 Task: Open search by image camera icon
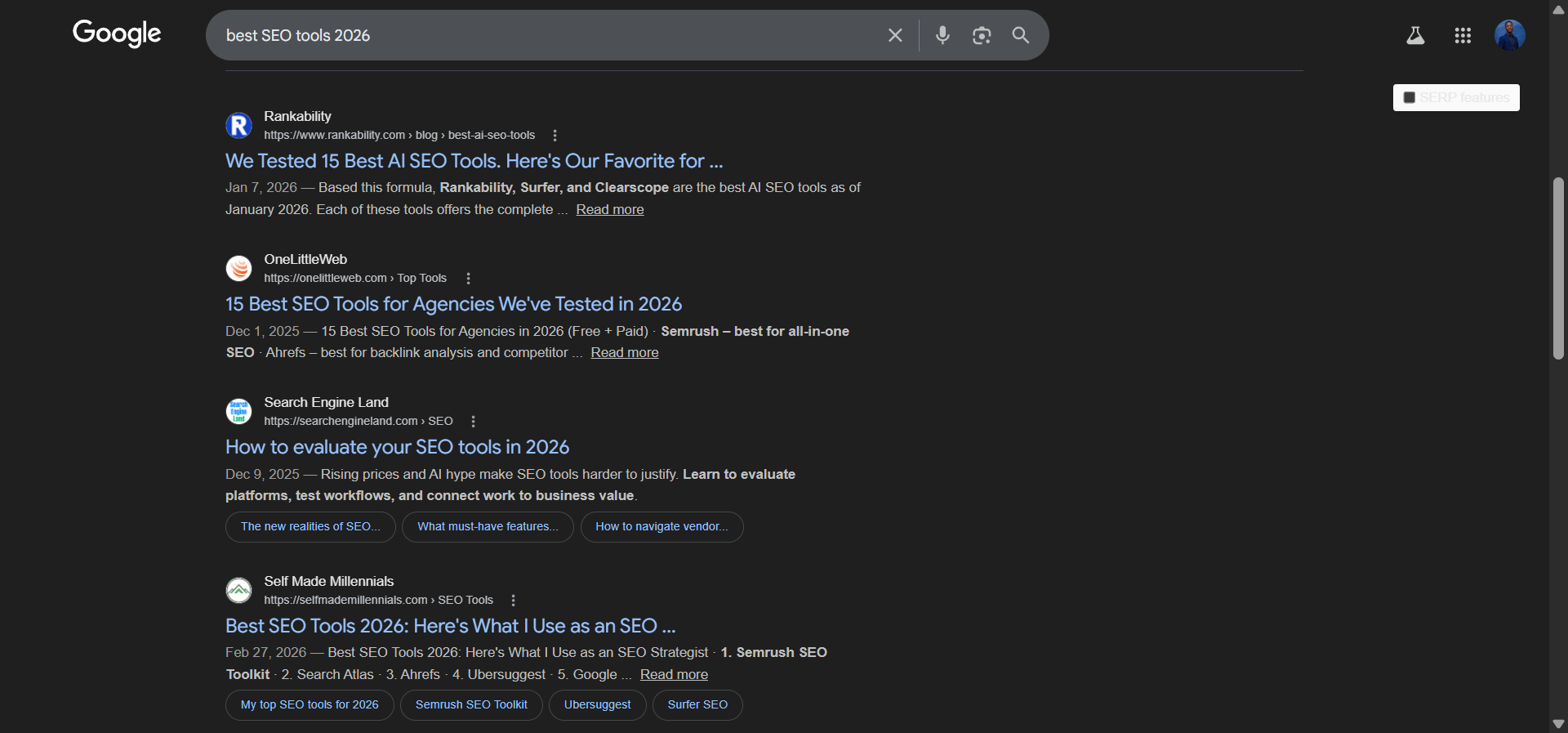coord(982,35)
